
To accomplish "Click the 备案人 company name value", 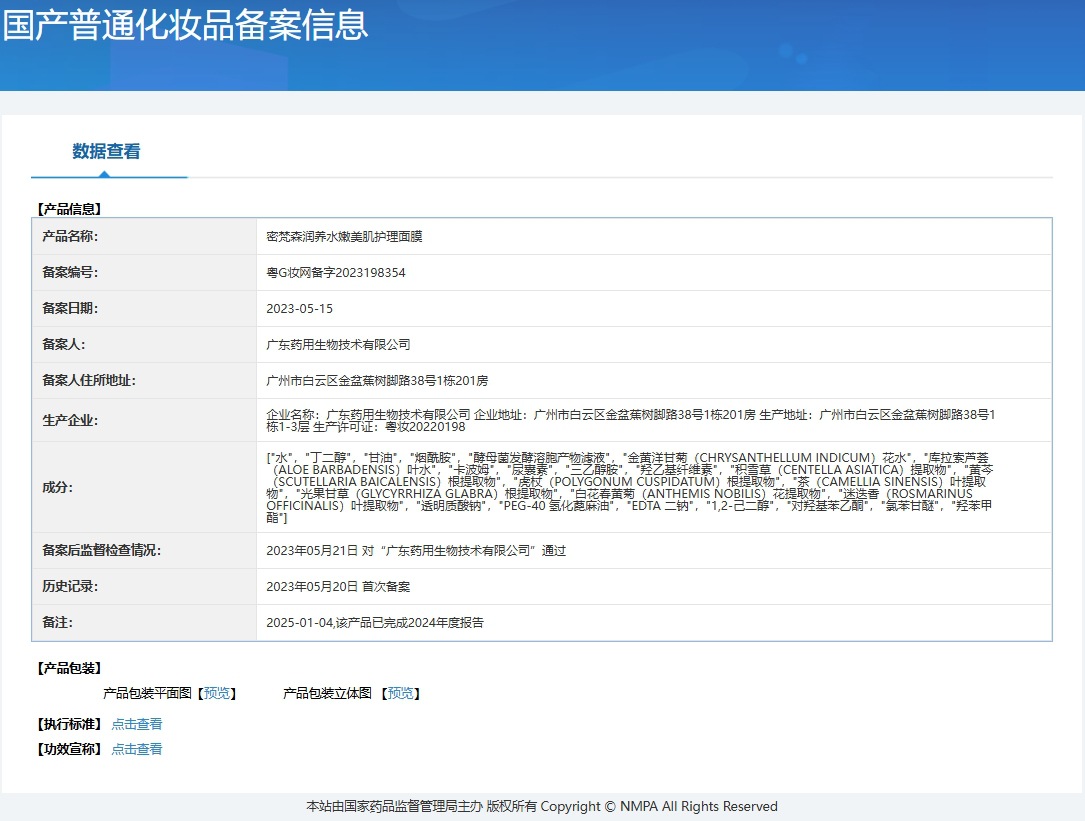I will (338, 345).
